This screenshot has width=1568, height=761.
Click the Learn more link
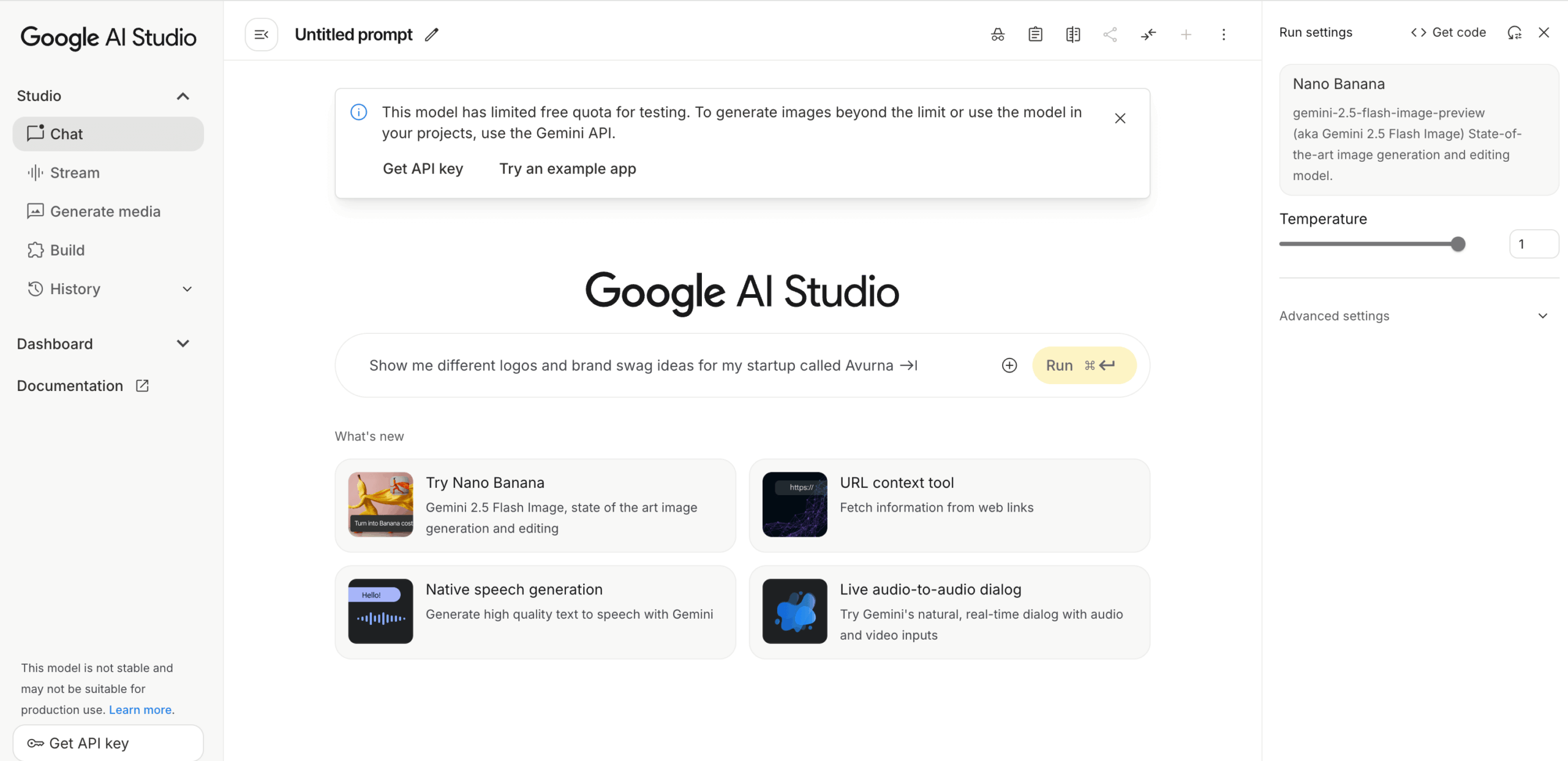click(140, 710)
